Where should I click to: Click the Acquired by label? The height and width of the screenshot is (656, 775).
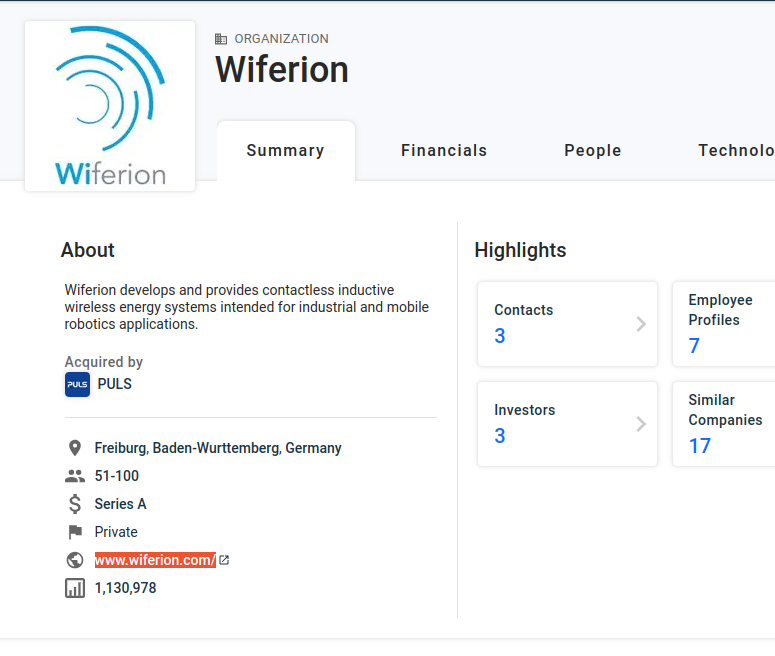tap(104, 362)
